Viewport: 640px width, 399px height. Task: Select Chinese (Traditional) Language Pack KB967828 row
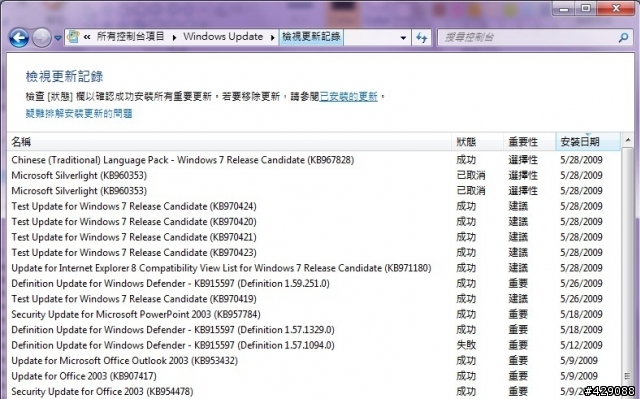coord(314,160)
